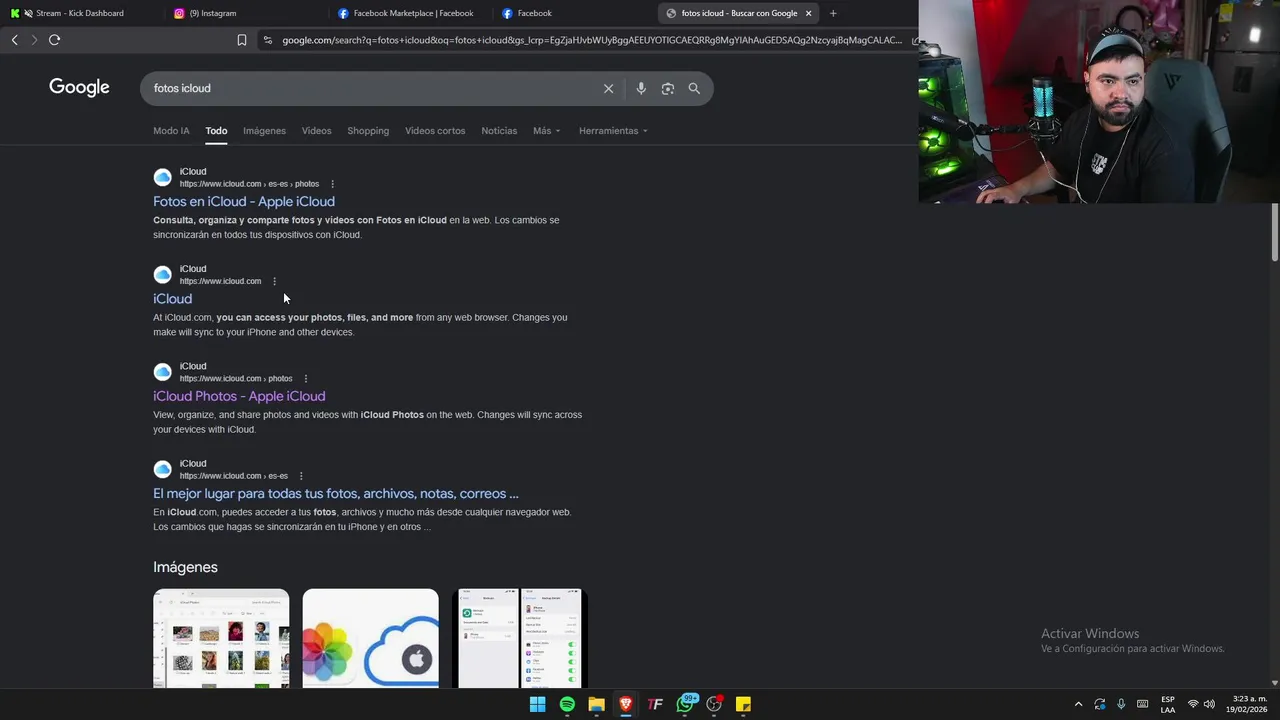Viewport: 1280px width, 720px height.
Task: Bookmark this page with the bookmark icon
Action: [x=241, y=40]
